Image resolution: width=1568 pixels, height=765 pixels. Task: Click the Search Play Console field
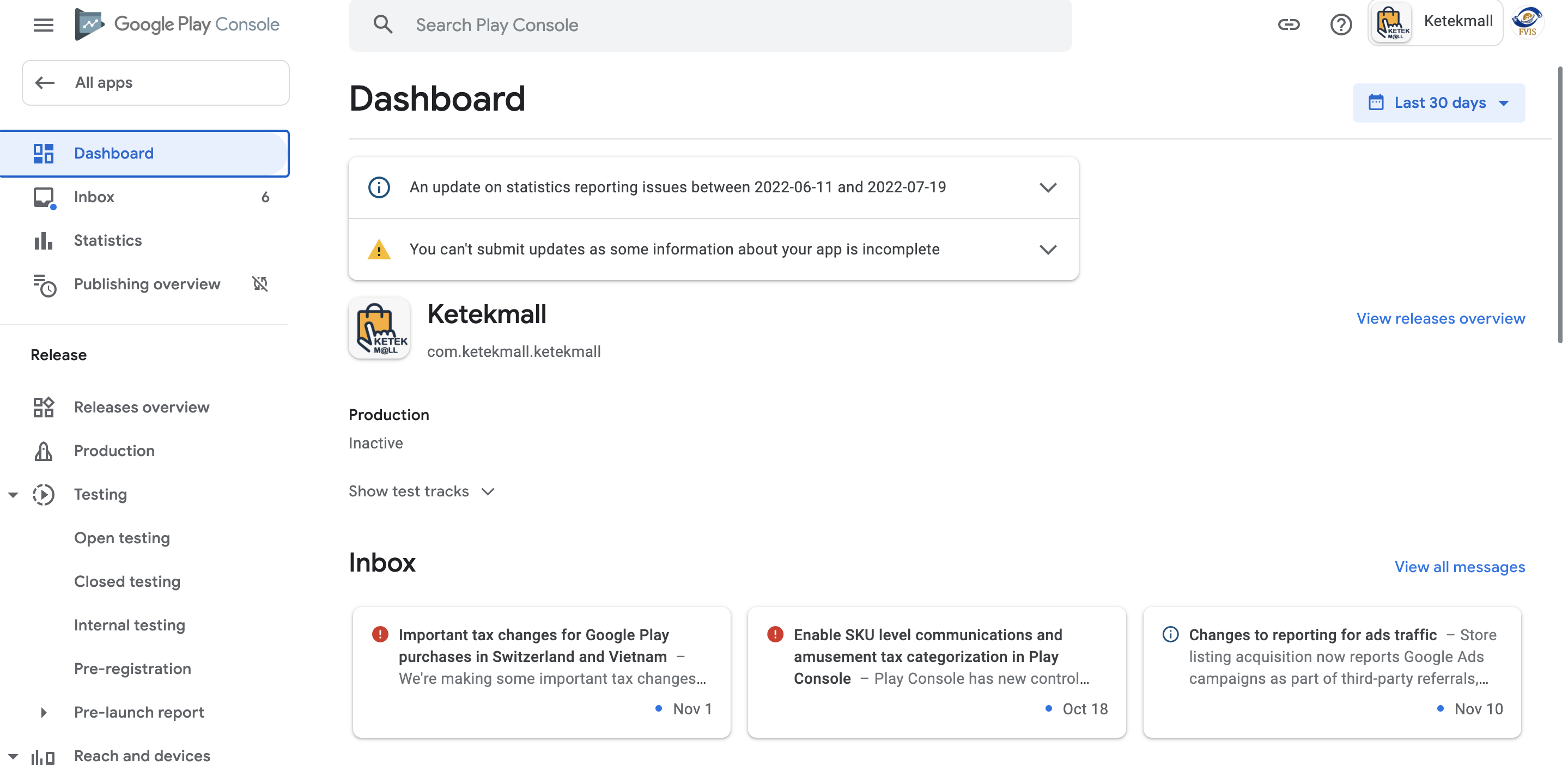(710, 25)
